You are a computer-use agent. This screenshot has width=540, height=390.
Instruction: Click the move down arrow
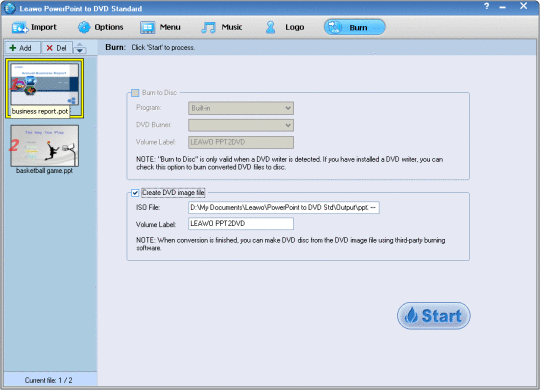pyautogui.click(x=80, y=51)
